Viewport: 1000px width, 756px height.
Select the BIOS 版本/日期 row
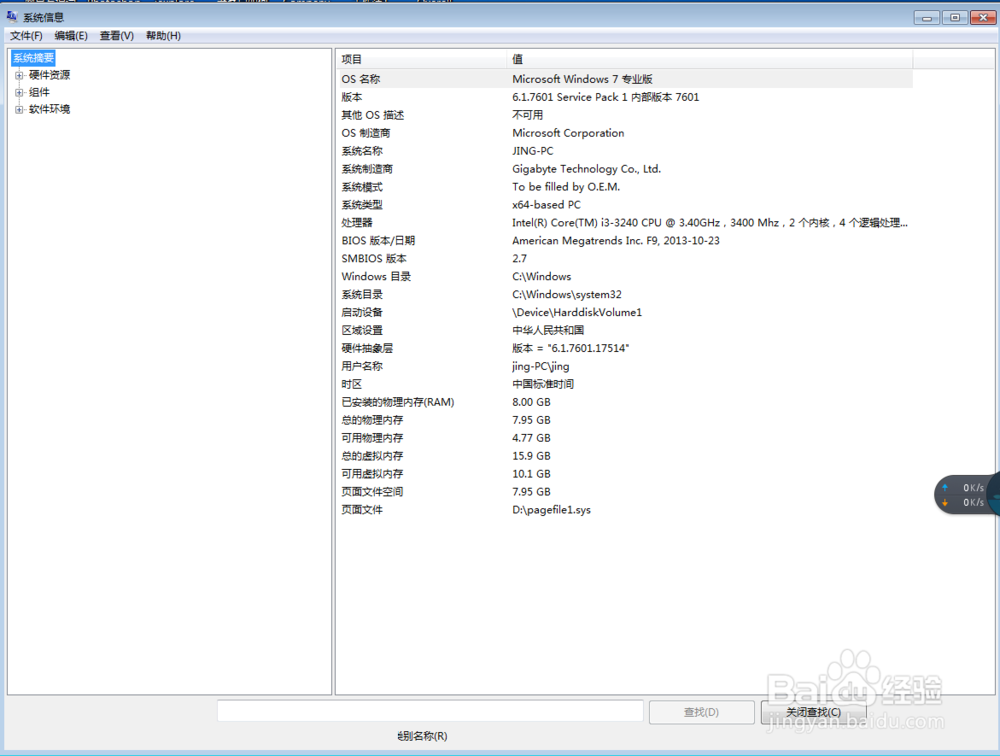(x=625, y=241)
